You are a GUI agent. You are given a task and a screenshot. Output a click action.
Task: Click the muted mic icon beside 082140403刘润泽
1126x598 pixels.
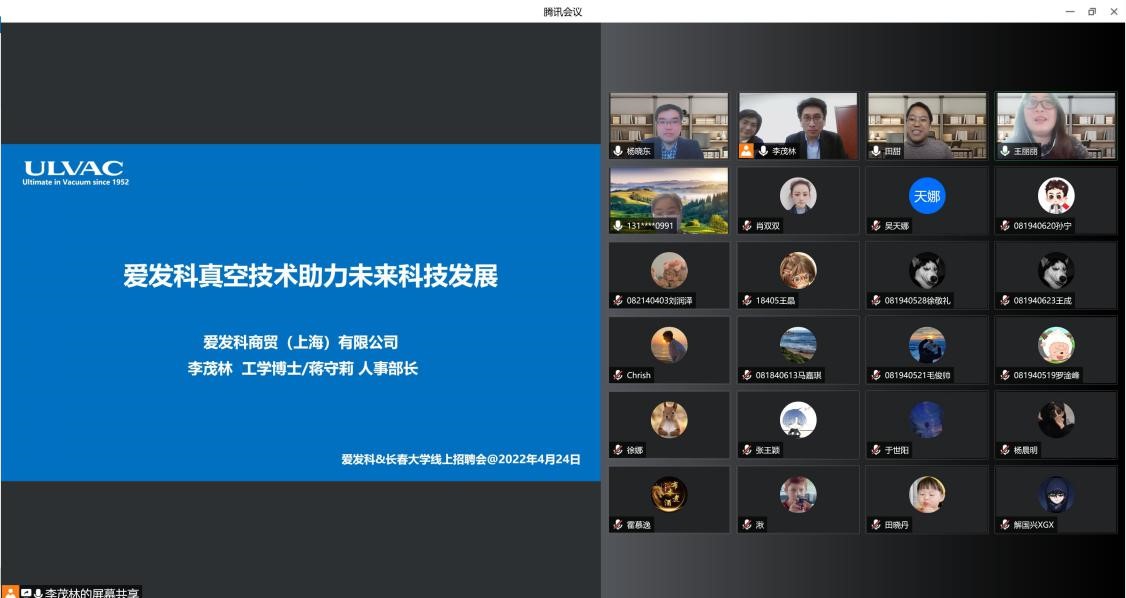click(618, 300)
